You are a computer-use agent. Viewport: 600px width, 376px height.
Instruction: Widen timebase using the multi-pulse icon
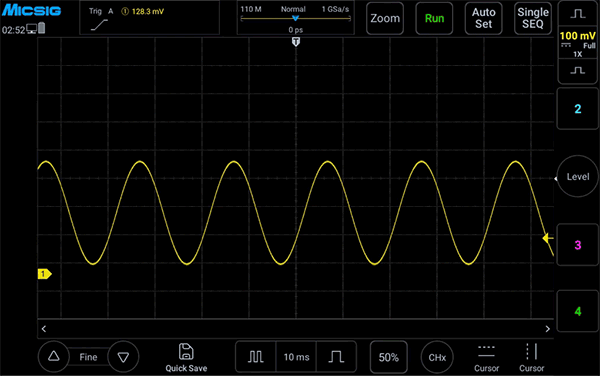click(256, 357)
